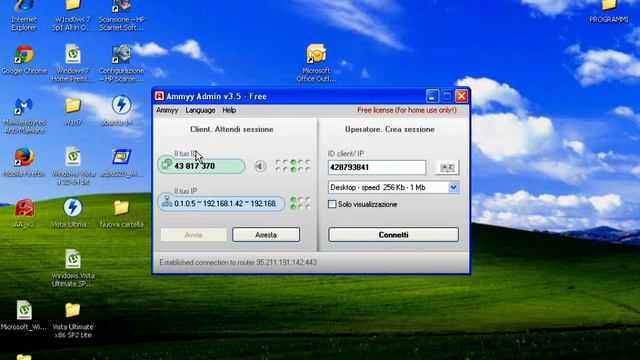
Task: Expand Desktop speed 256 Kb - 1 Mb dropdown
Action: pos(453,187)
